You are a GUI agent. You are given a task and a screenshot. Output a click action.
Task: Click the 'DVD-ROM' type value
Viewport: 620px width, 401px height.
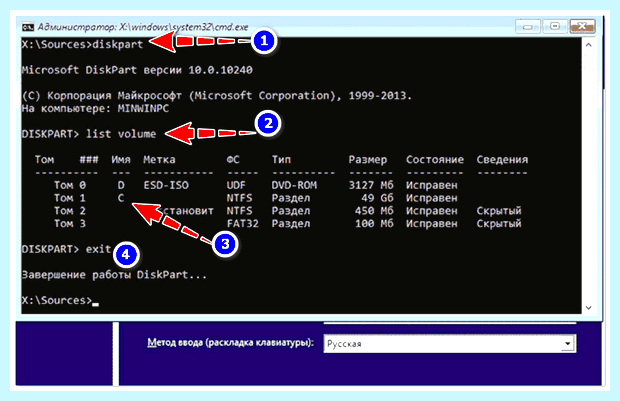click(x=294, y=185)
